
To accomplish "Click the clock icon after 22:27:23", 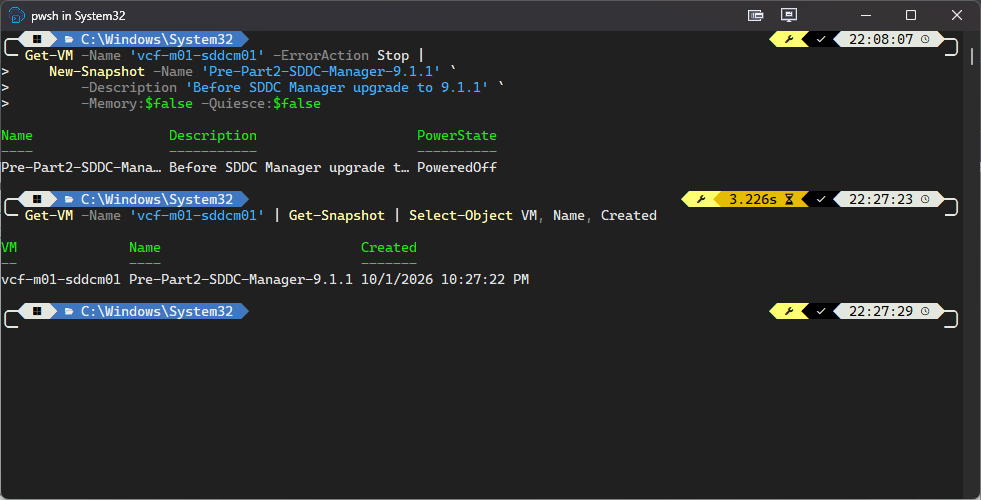I will 925,200.
